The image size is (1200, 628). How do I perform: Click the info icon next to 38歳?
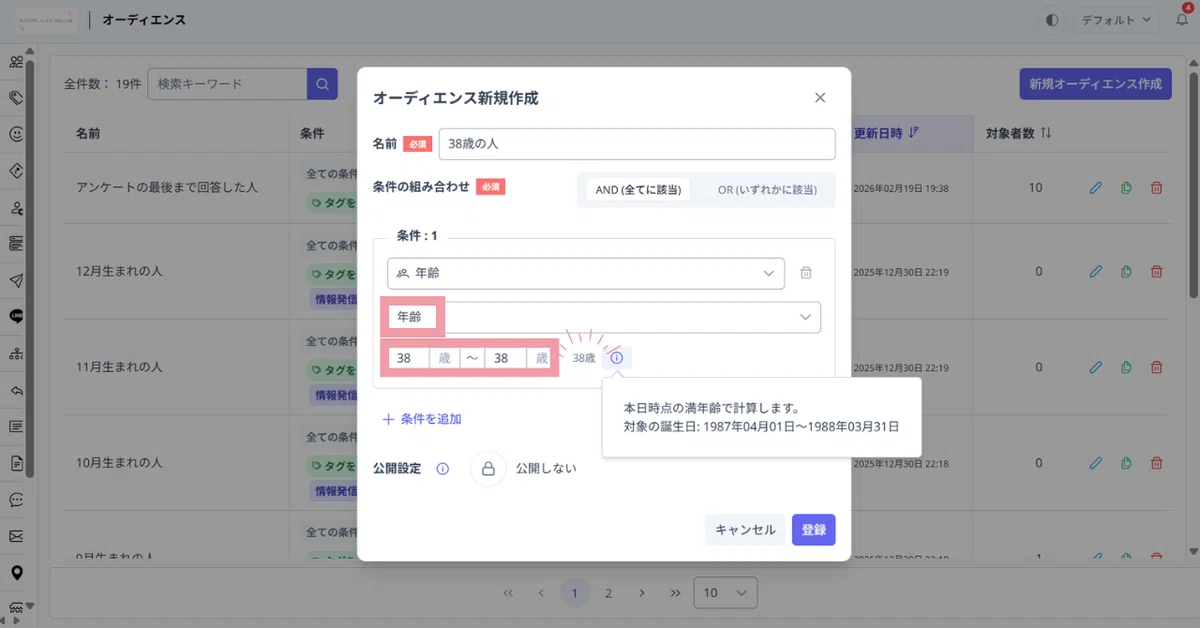pos(616,357)
